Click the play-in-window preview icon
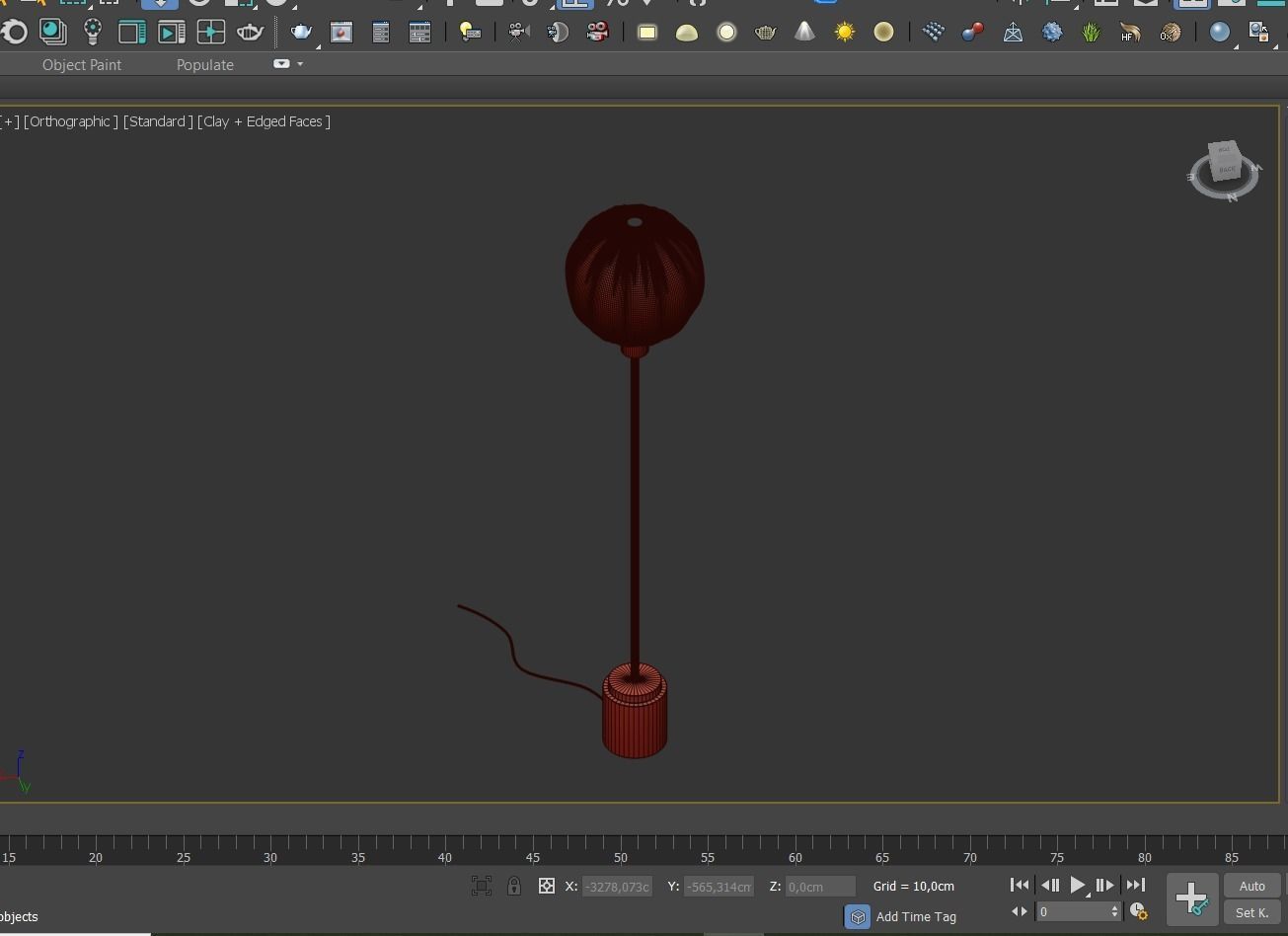Screen dimensions: 1288x936 tap(171, 33)
